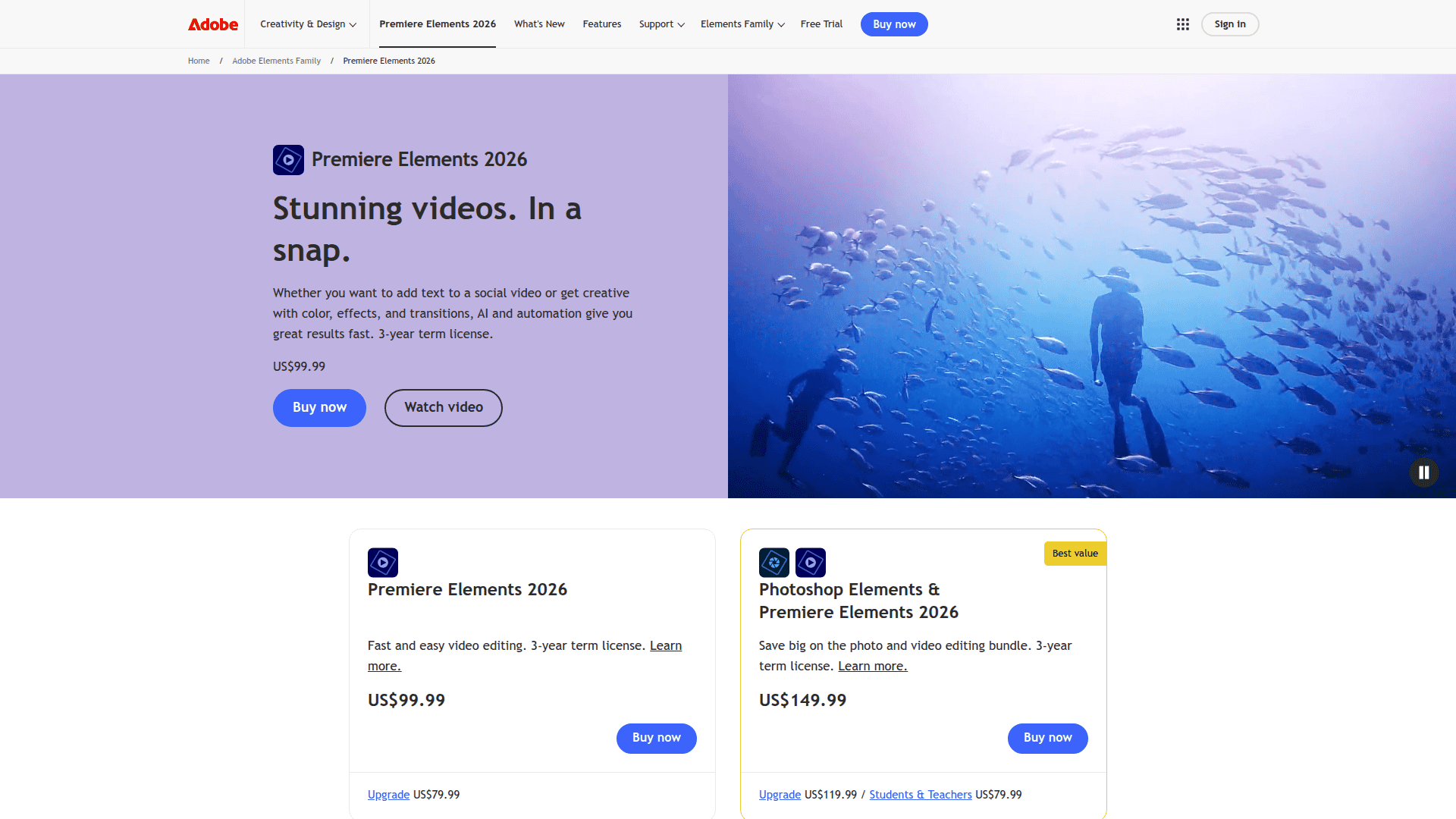Click Sign In button
1456x819 pixels.
click(1230, 24)
